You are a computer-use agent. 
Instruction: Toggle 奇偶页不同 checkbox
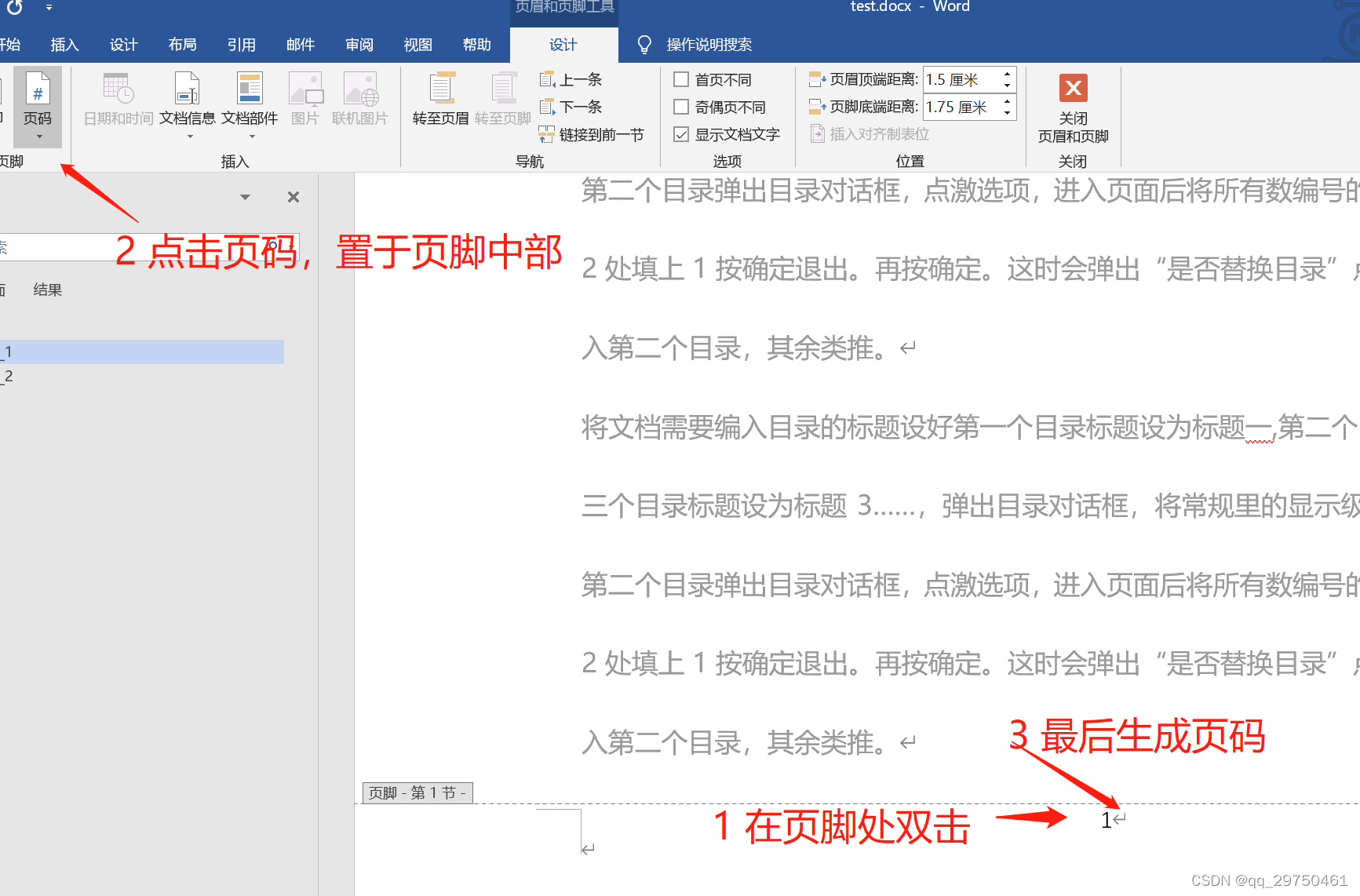click(x=681, y=107)
